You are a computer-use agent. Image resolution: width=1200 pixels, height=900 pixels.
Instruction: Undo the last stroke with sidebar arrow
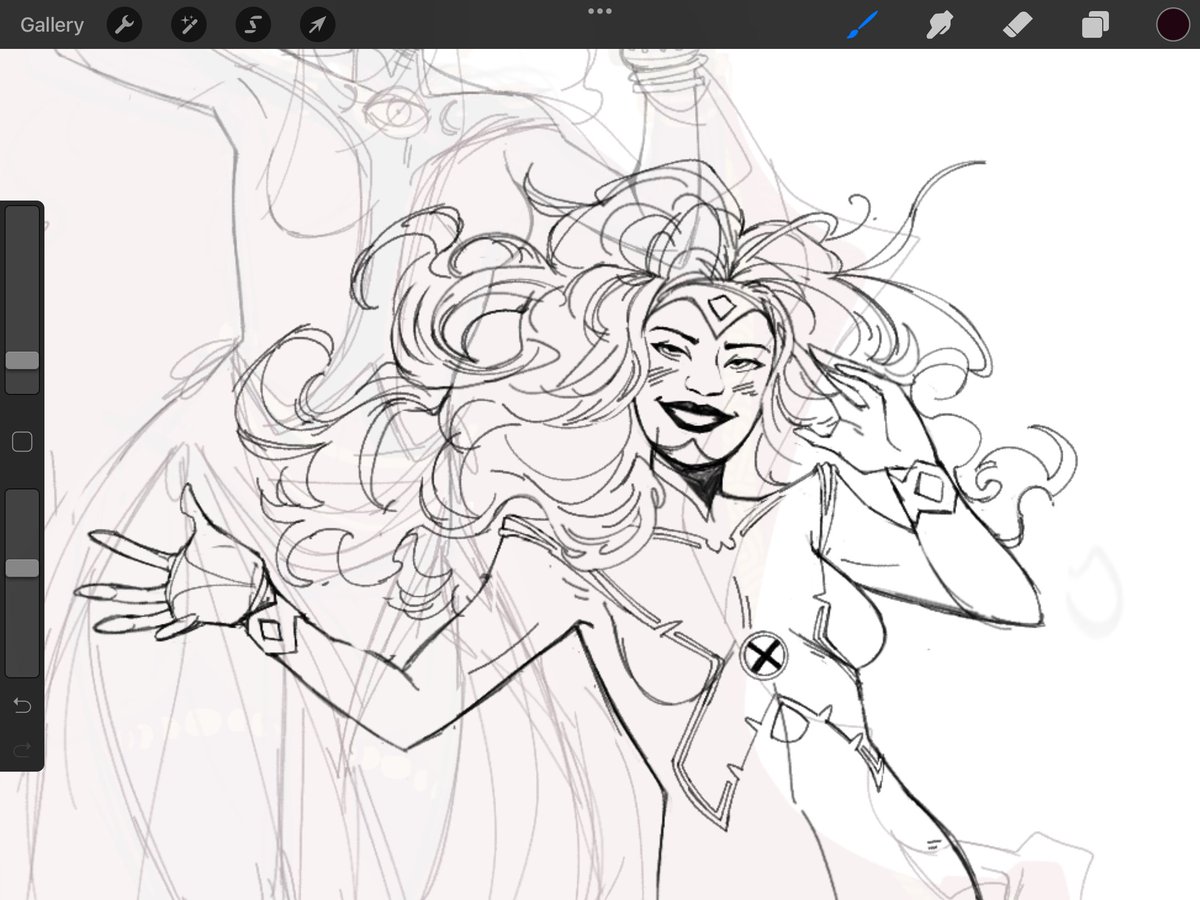[x=22, y=706]
